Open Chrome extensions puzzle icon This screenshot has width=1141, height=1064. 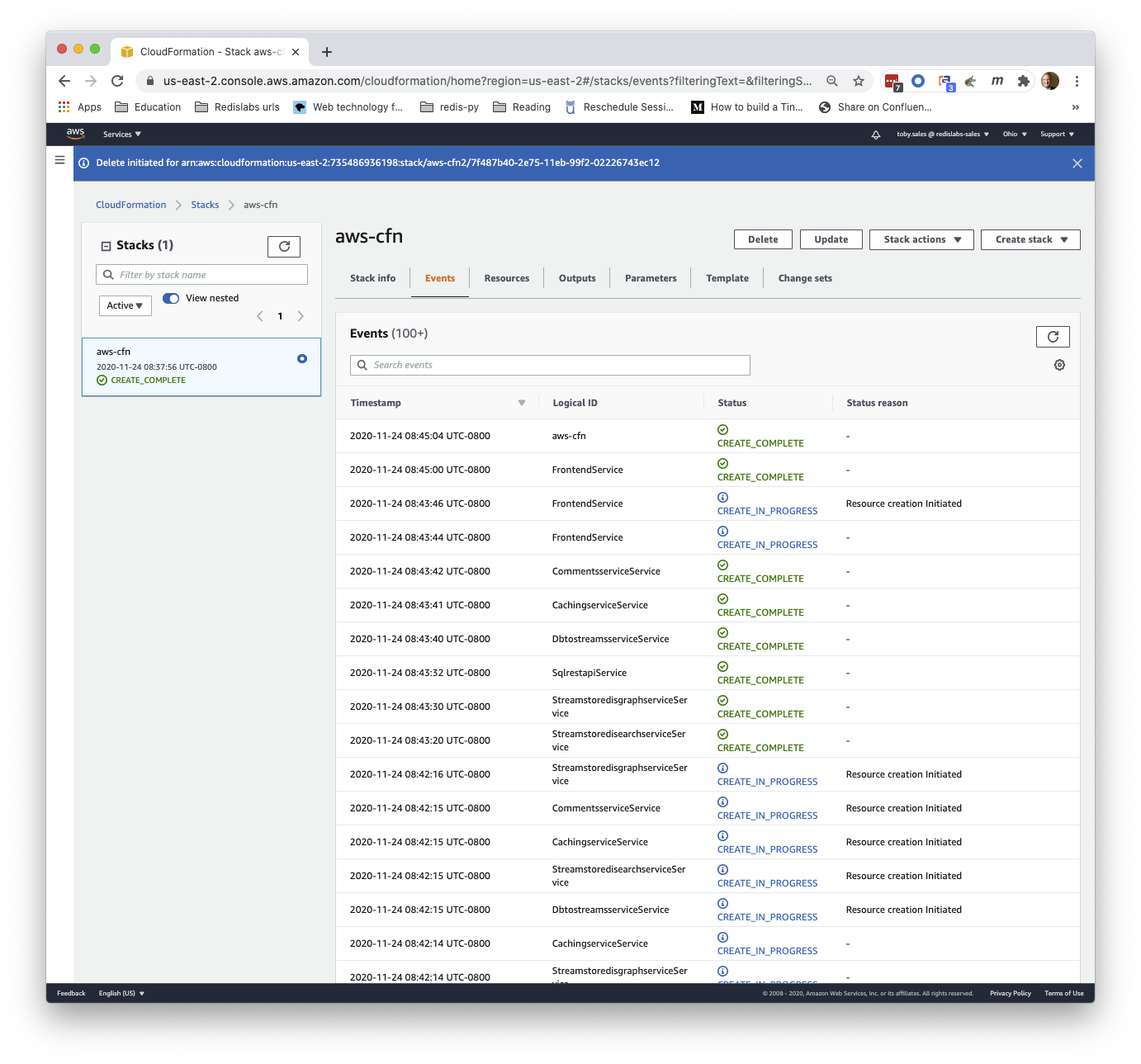click(1024, 81)
